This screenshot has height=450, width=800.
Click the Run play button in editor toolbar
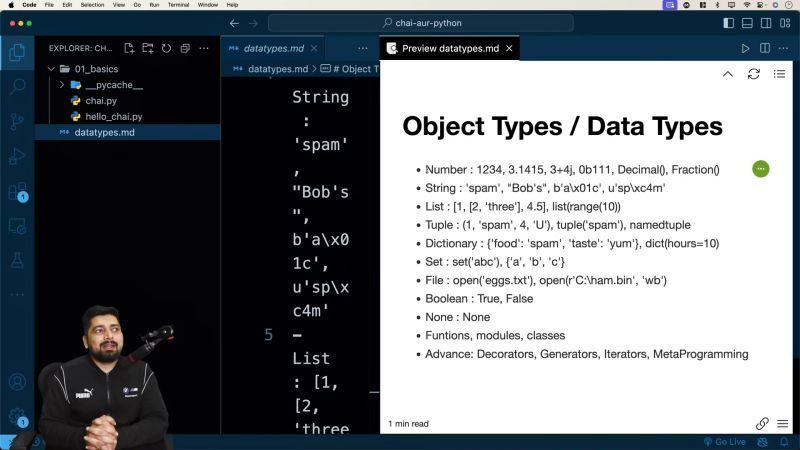[745, 47]
